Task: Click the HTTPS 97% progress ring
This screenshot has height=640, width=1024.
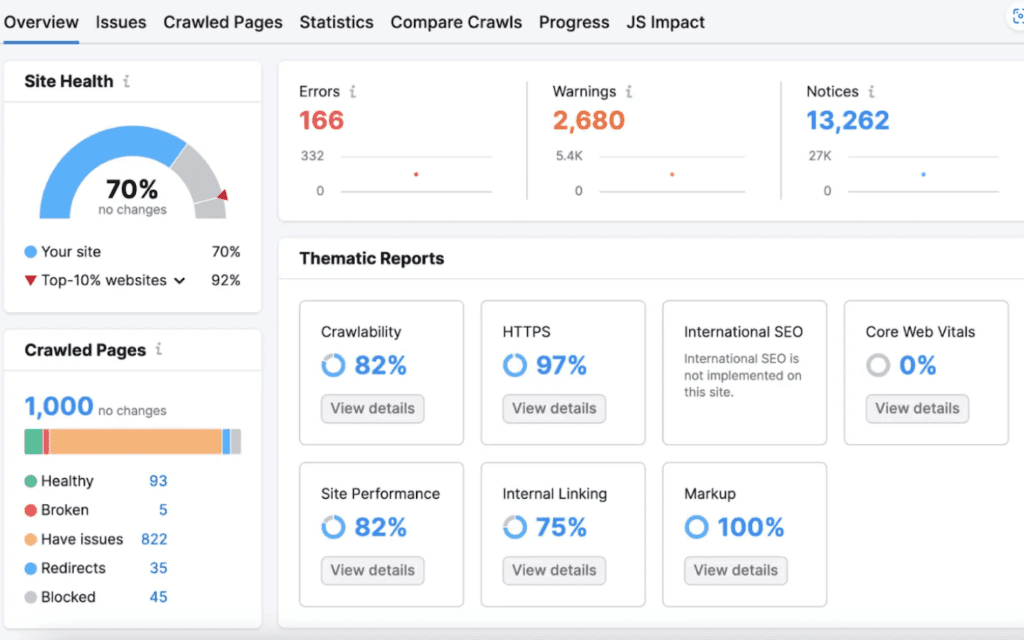Action: [515, 365]
